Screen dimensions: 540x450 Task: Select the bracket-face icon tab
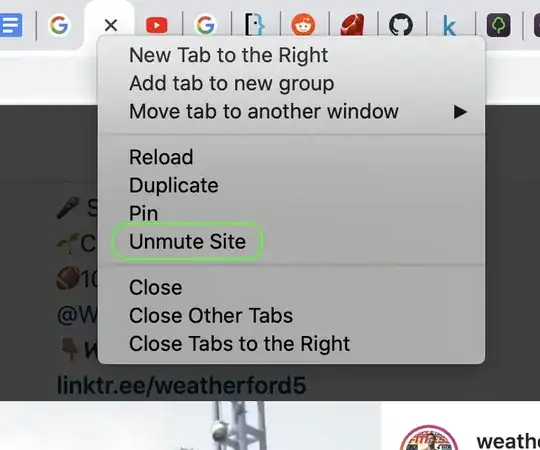pos(254,25)
